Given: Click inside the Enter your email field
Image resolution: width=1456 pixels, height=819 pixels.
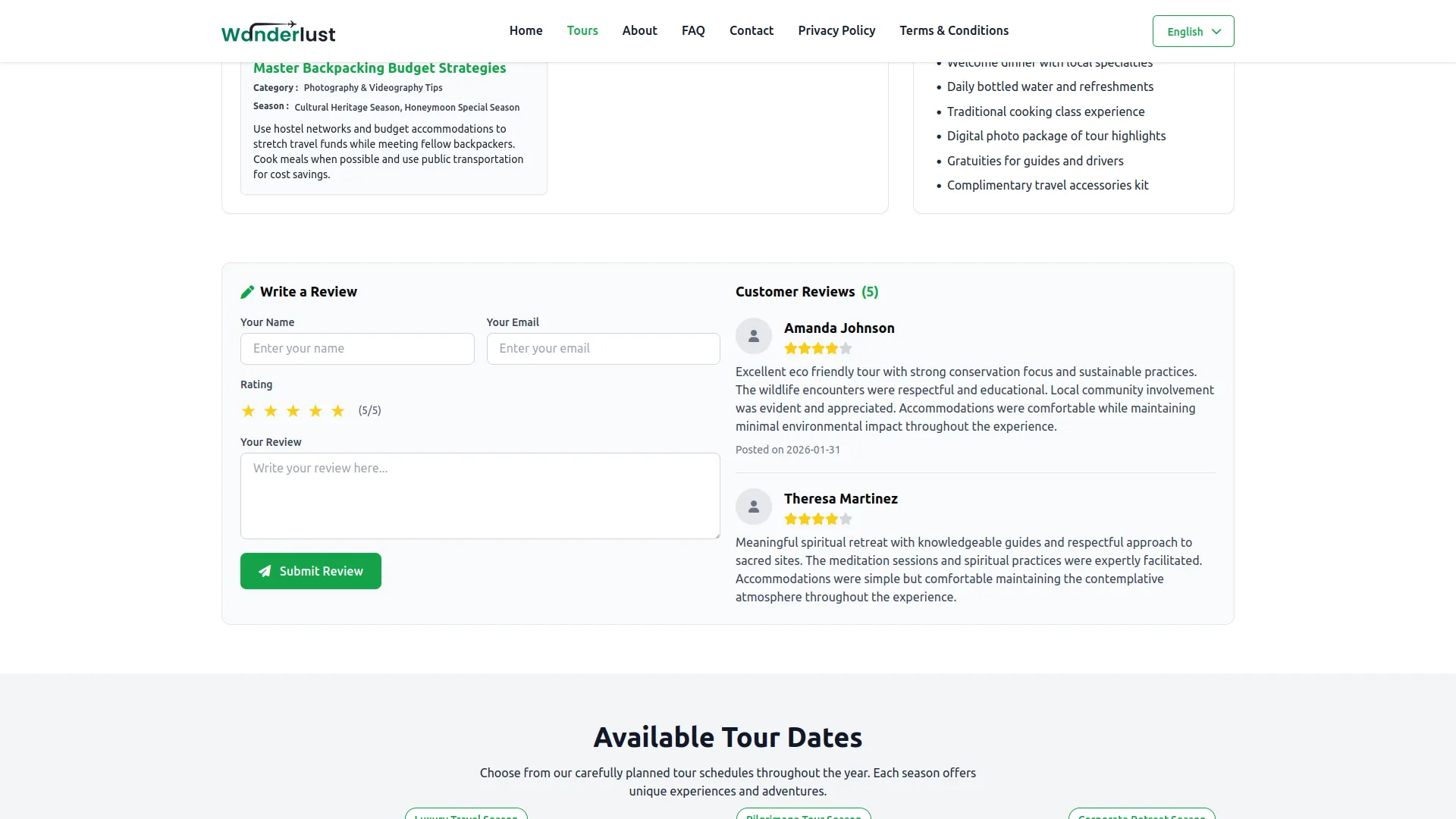Looking at the screenshot, I should [x=603, y=348].
